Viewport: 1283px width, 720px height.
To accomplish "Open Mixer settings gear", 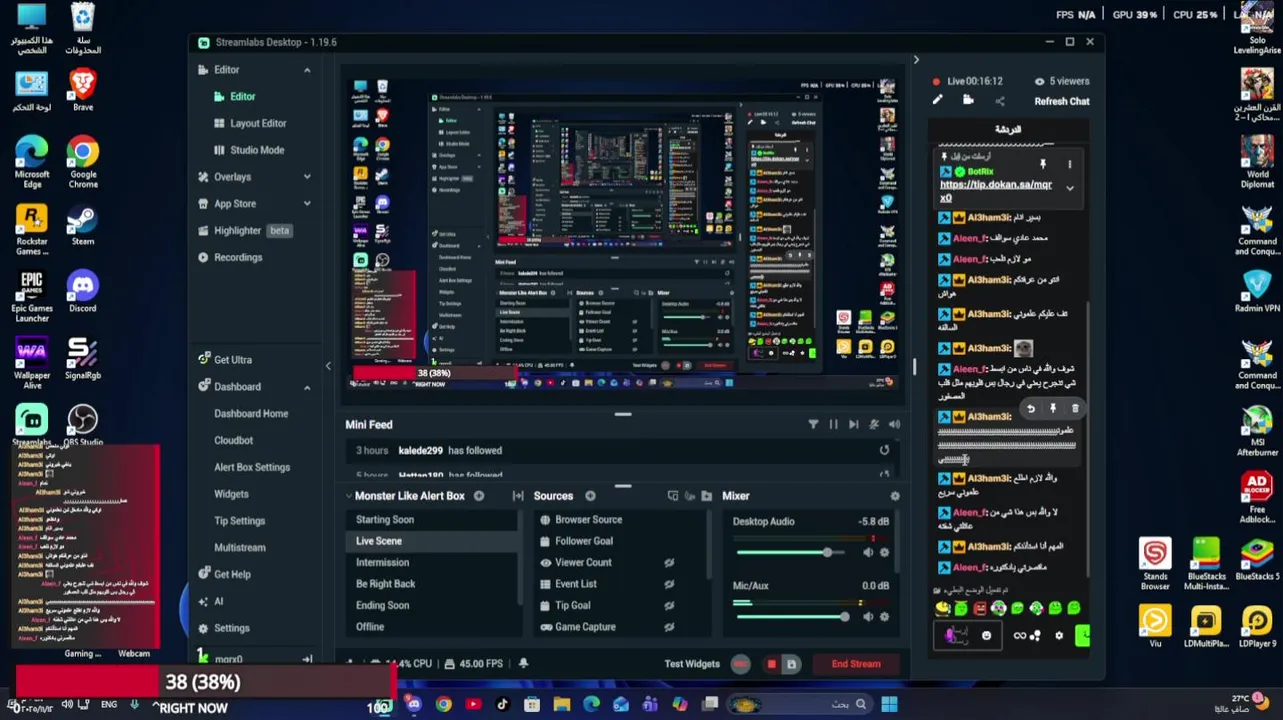I will tap(895, 496).
